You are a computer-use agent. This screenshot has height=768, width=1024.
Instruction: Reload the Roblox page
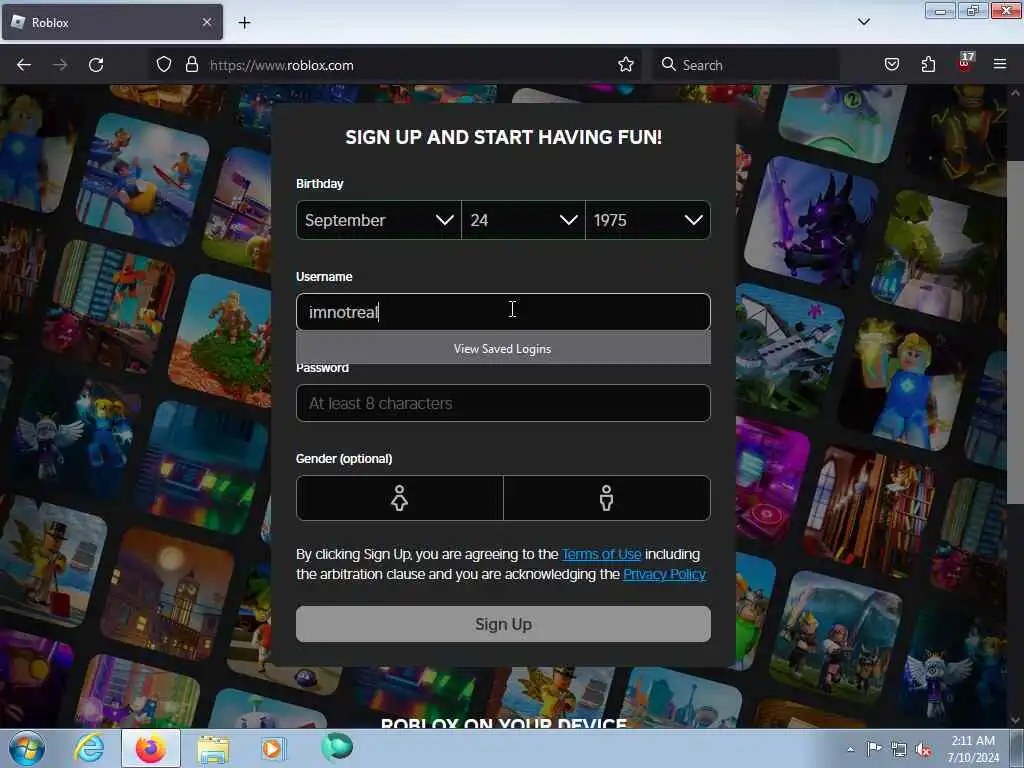[x=96, y=65]
